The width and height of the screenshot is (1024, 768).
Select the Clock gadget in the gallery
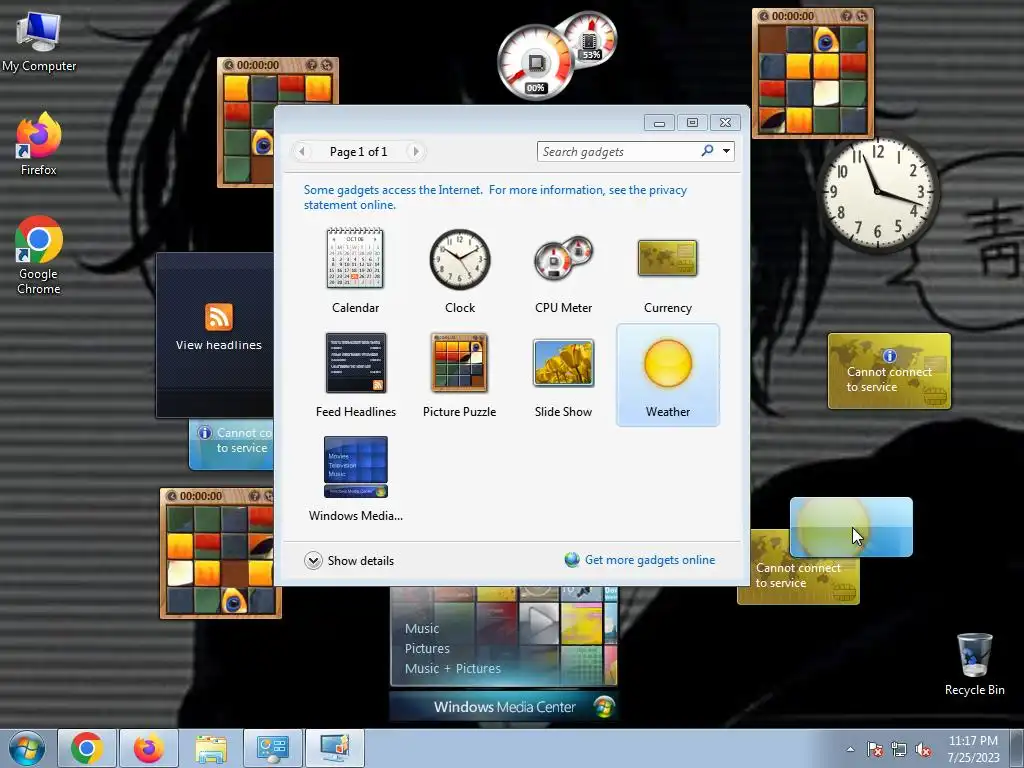tap(460, 271)
